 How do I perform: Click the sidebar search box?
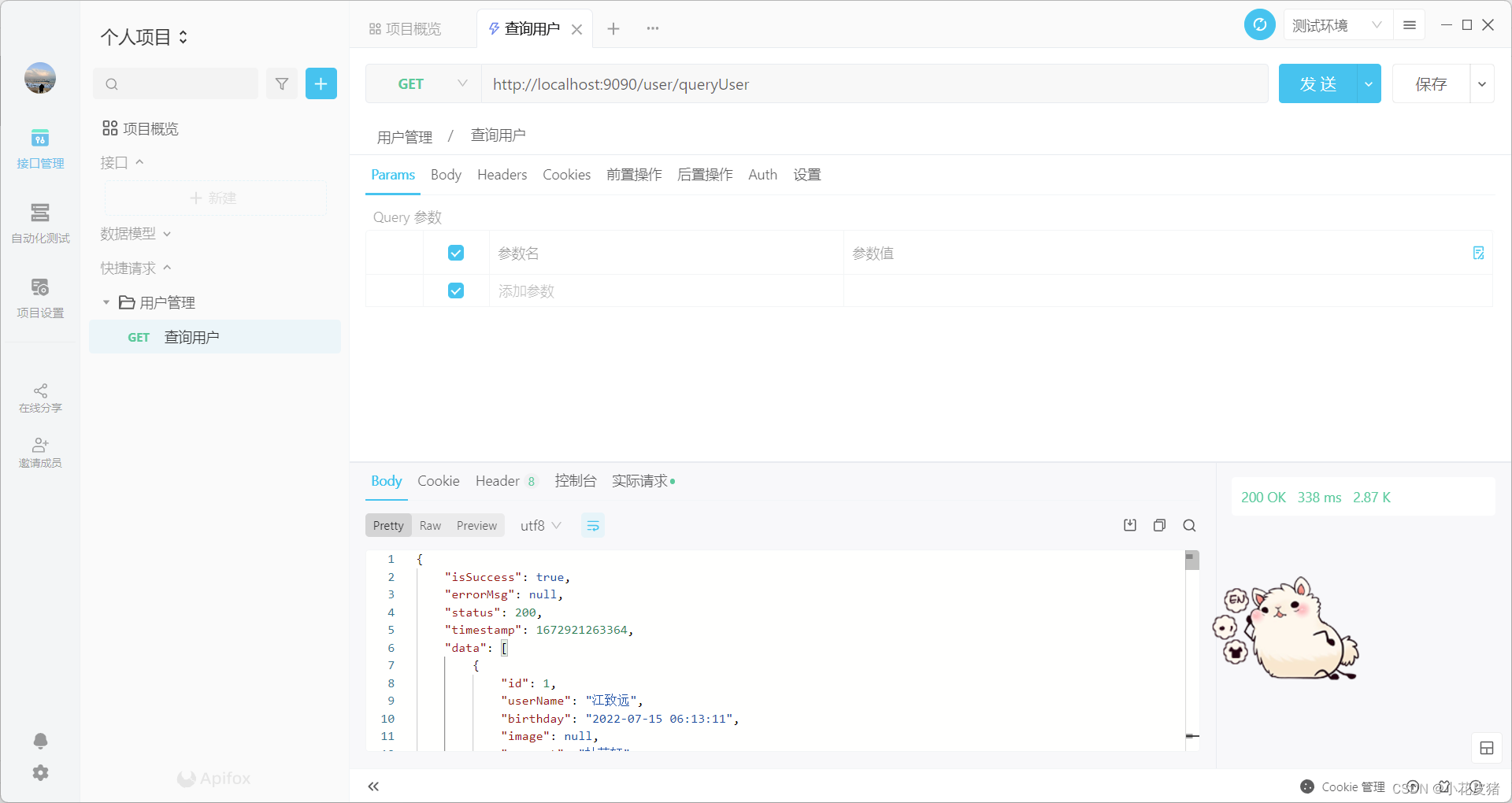click(176, 83)
